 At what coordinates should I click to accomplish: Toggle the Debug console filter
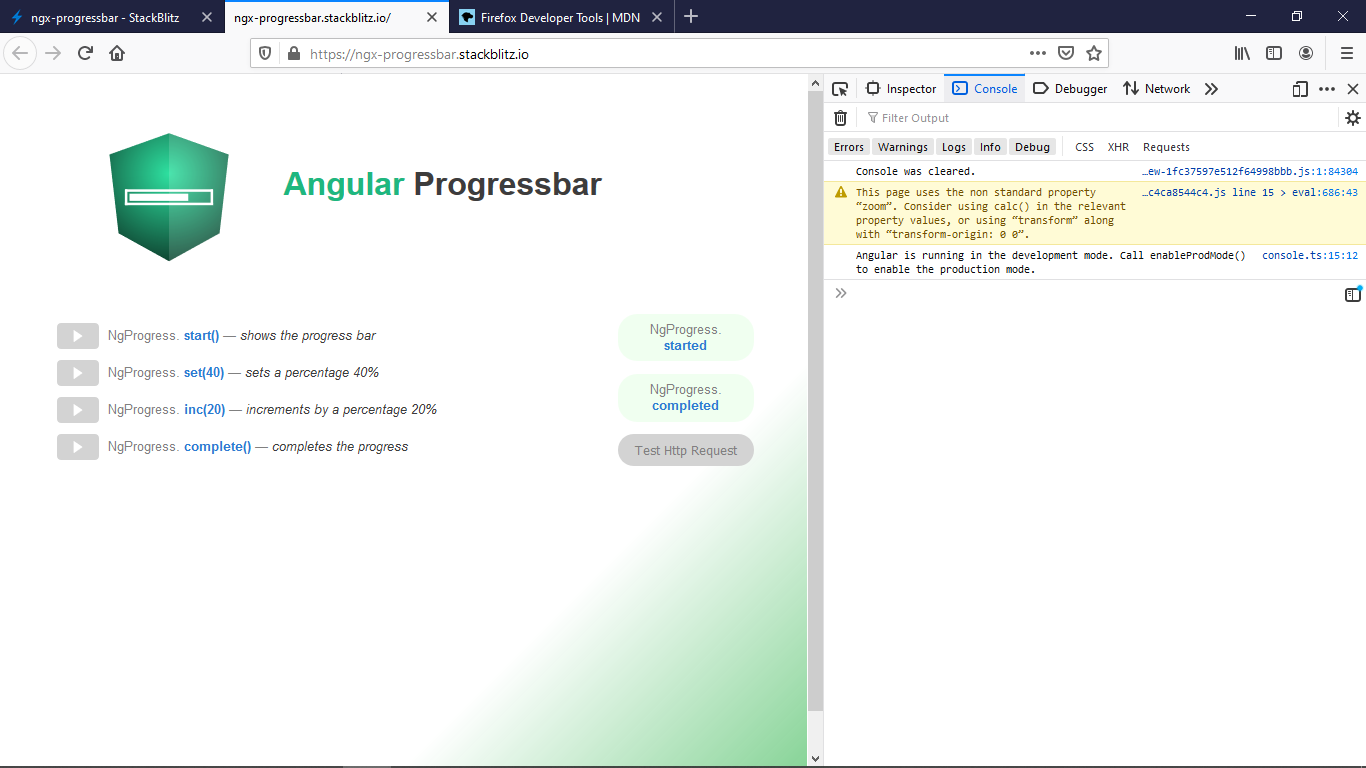(x=1032, y=146)
